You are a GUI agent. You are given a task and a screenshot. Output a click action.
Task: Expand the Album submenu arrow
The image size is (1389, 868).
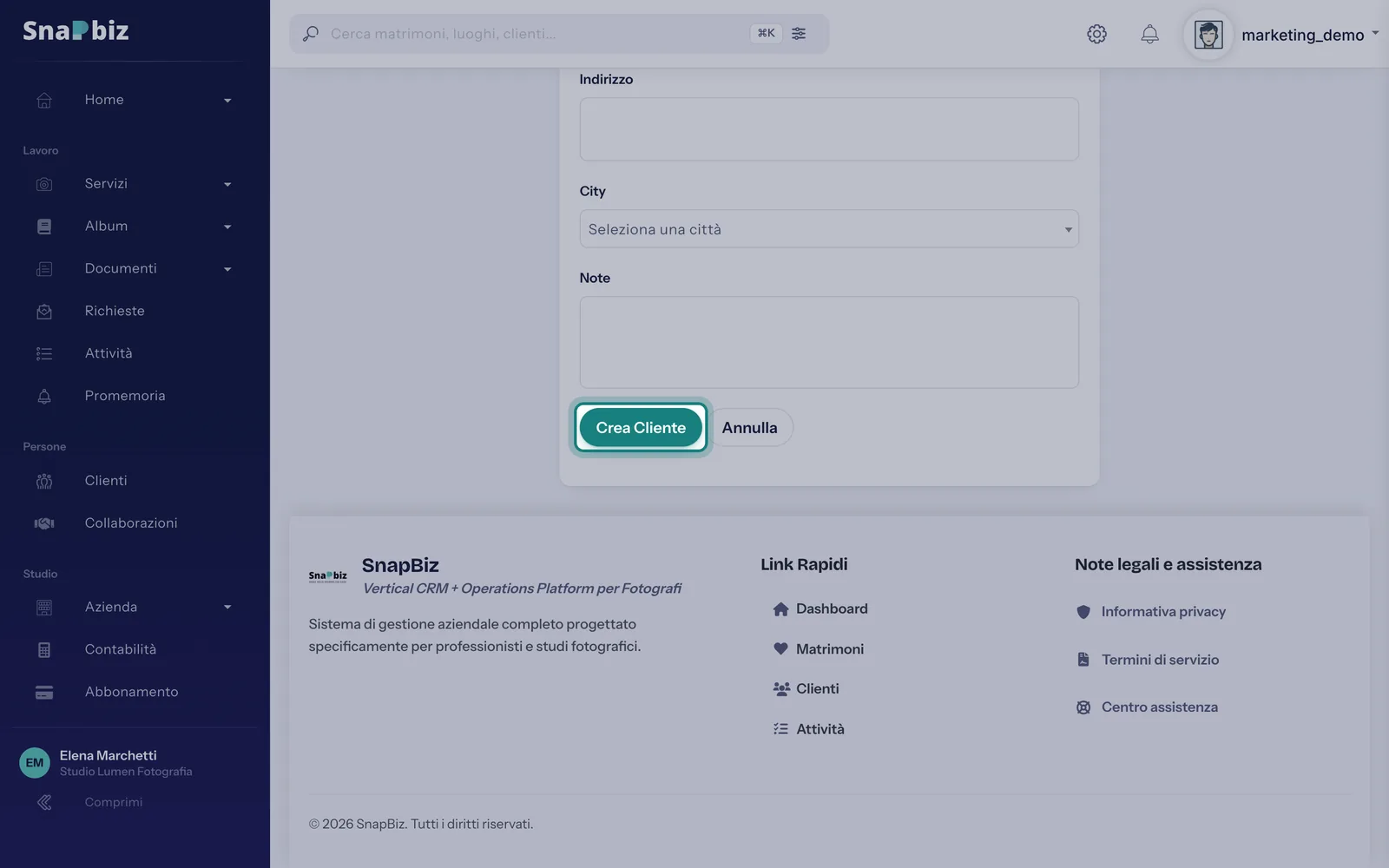tap(227, 227)
